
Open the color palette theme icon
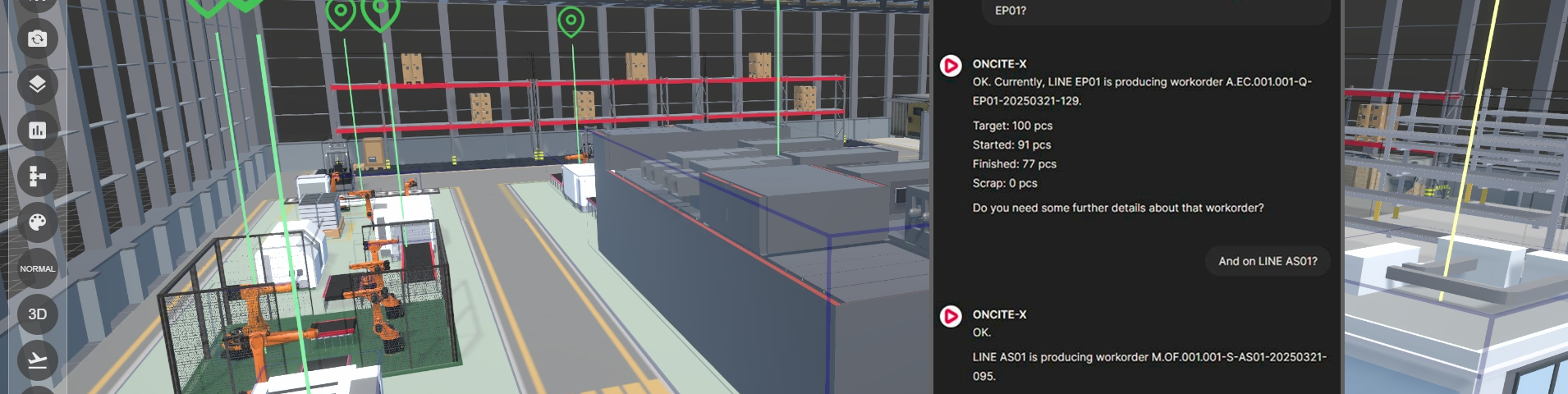tap(38, 222)
